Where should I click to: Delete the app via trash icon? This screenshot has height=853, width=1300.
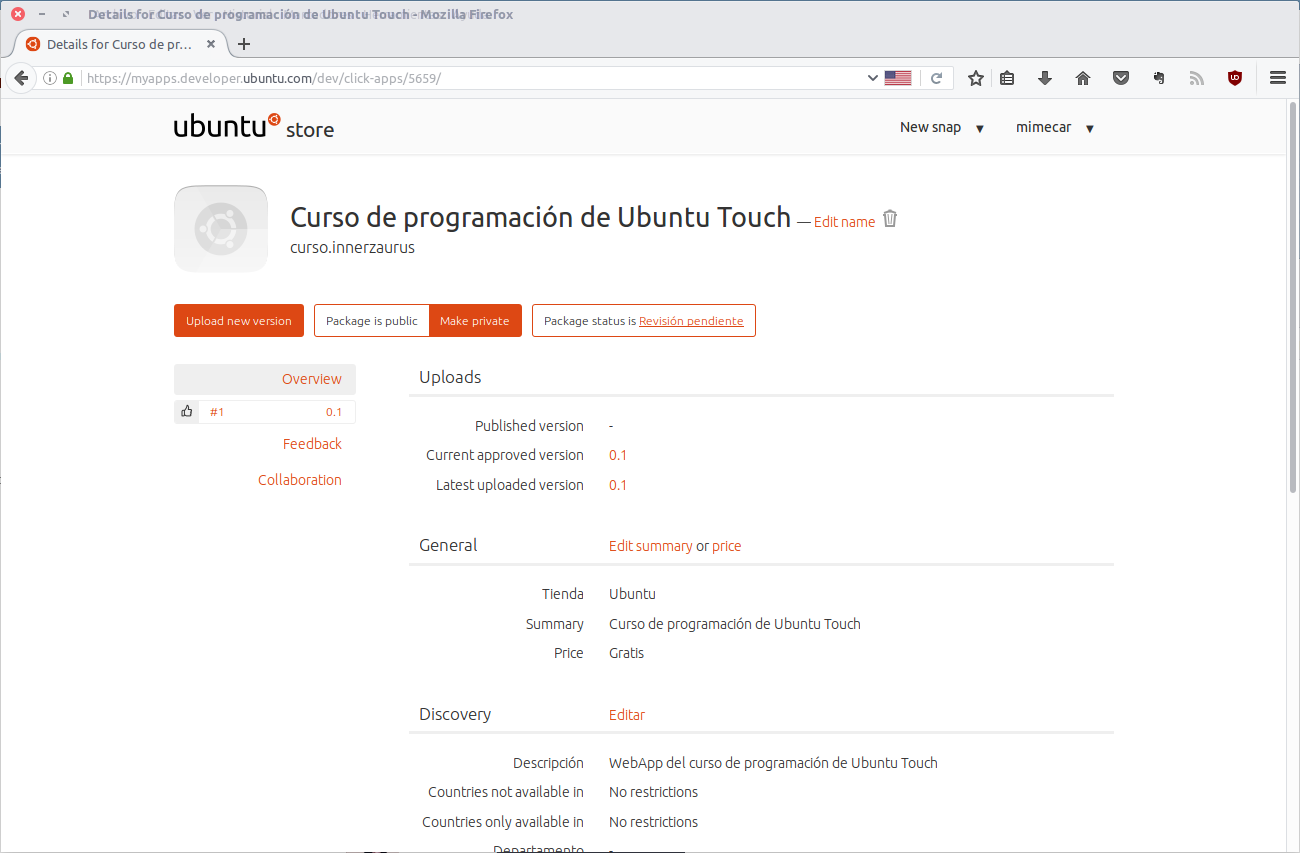coord(890,219)
